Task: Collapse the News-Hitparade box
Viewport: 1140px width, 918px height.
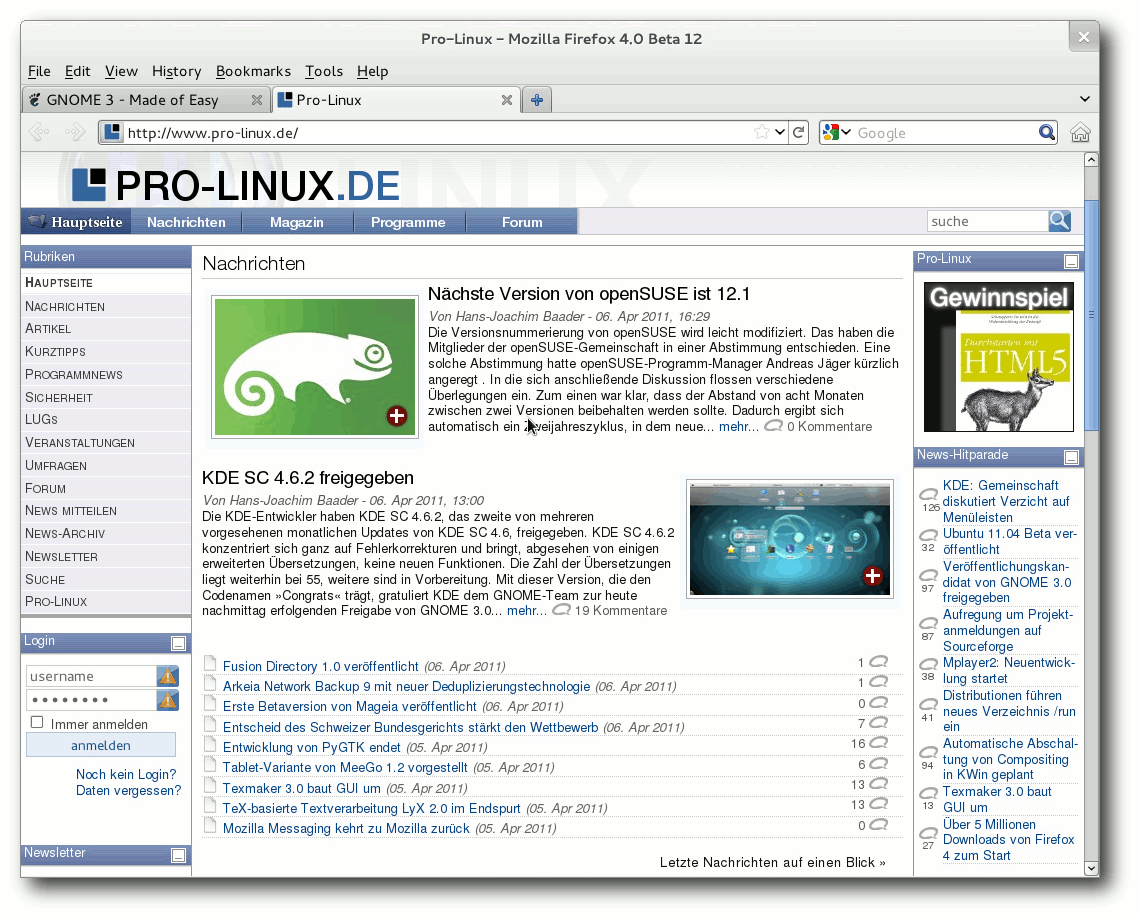Action: (1071, 457)
